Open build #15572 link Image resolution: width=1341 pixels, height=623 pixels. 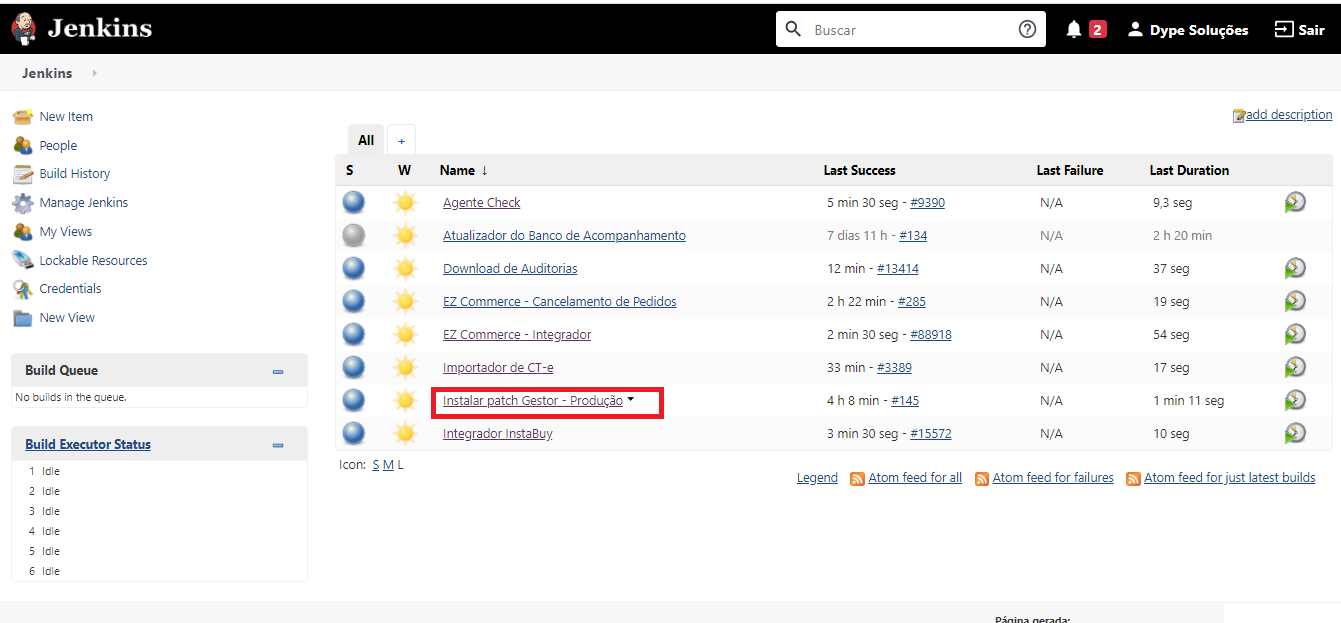[931, 433]
